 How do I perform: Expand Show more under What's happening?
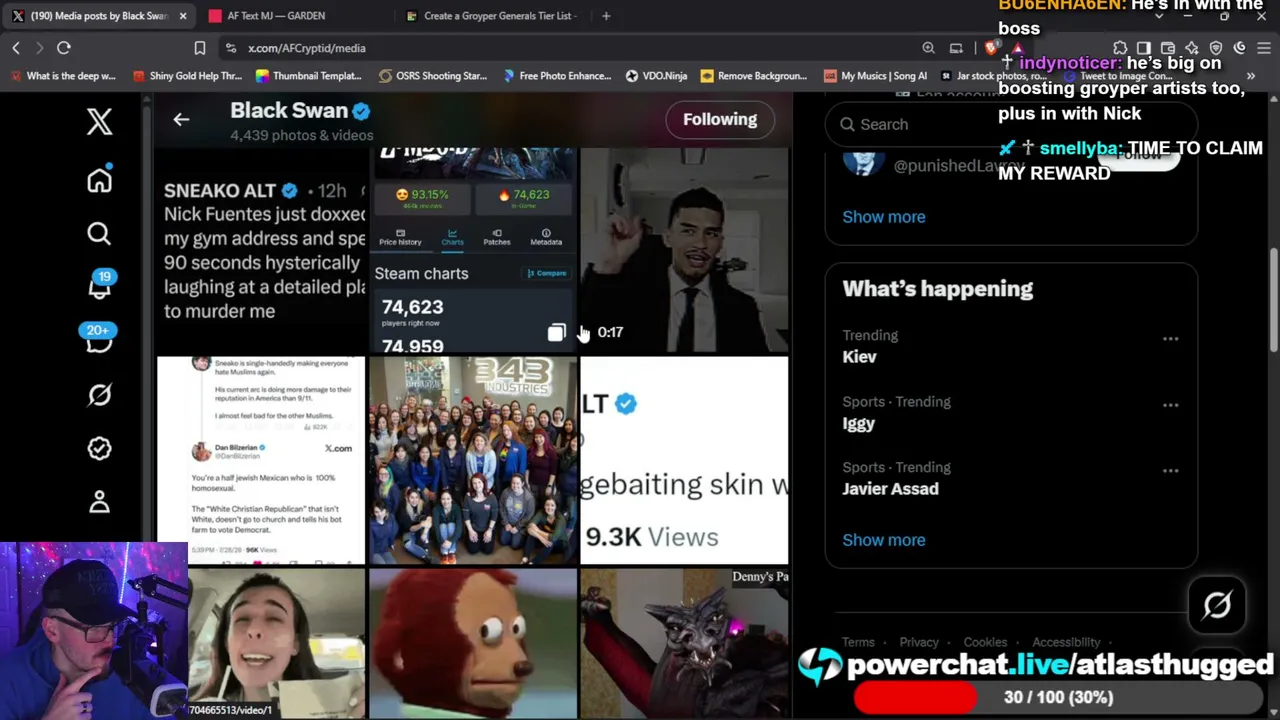pyautogui.click(x=884, y=540)
